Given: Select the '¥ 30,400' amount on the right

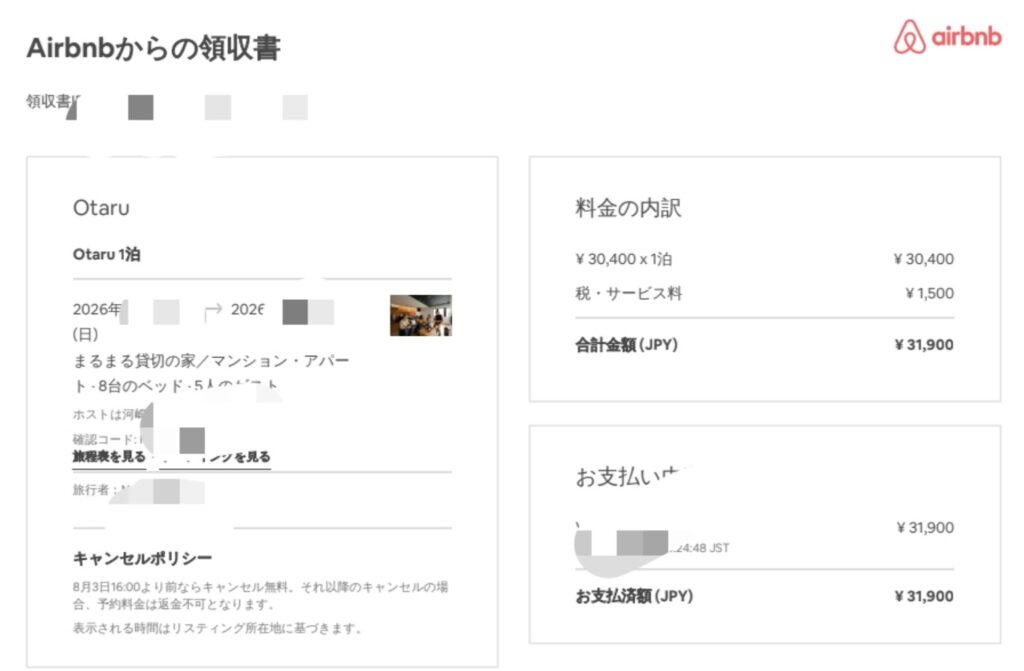Looking at the screenshot, I should 924,259.
